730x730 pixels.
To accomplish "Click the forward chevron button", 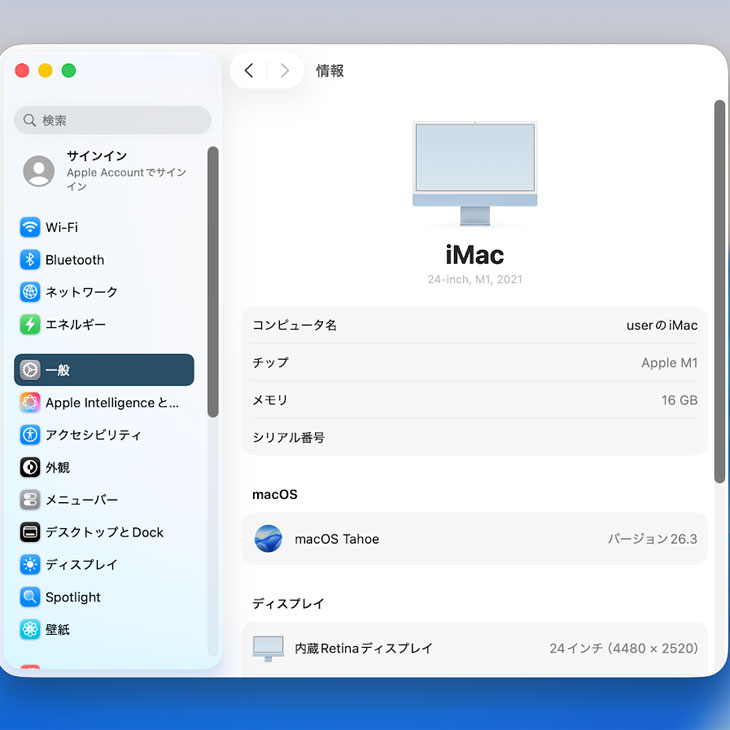I will click(x=285, y=70).
